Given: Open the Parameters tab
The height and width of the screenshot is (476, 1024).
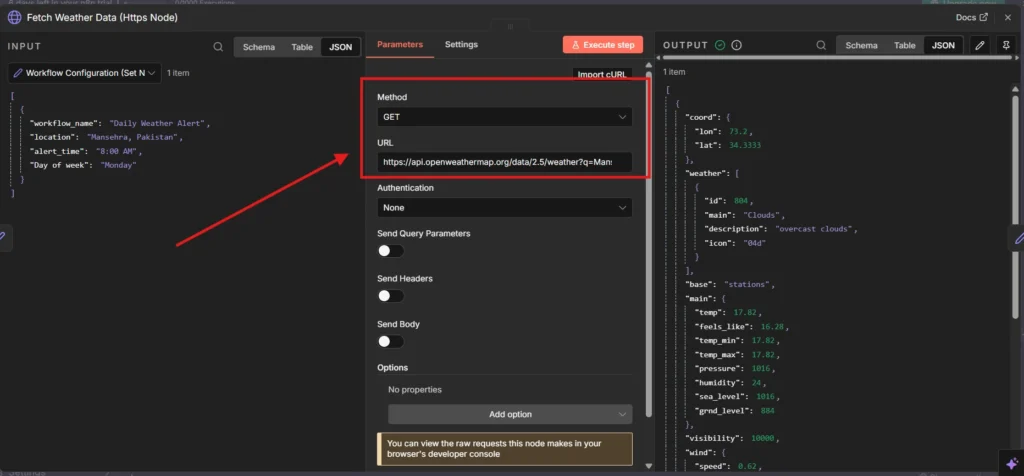Looking at the screenshot, I should tap(400, 45).
